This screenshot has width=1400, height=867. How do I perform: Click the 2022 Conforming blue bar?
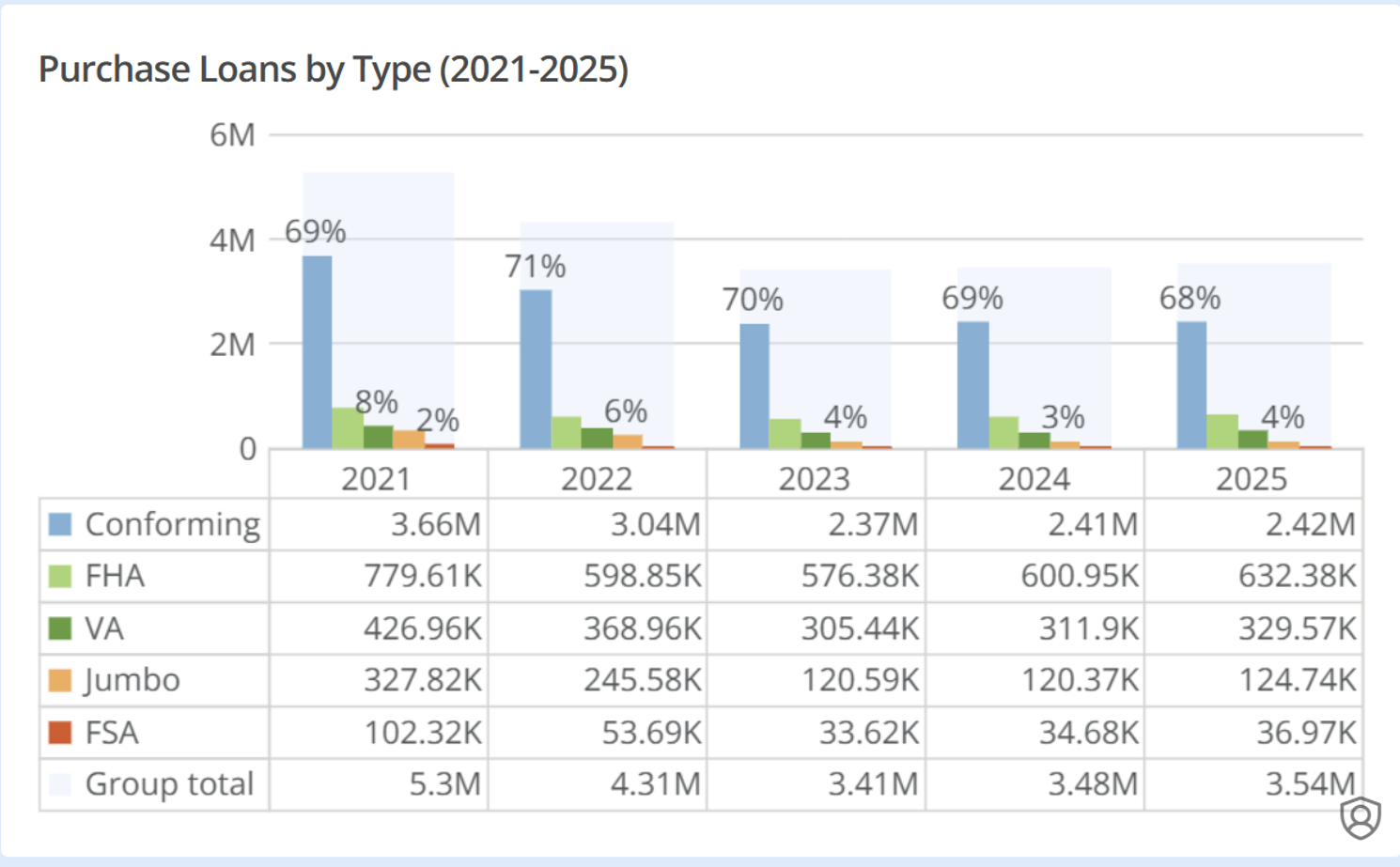pos(536,369)
